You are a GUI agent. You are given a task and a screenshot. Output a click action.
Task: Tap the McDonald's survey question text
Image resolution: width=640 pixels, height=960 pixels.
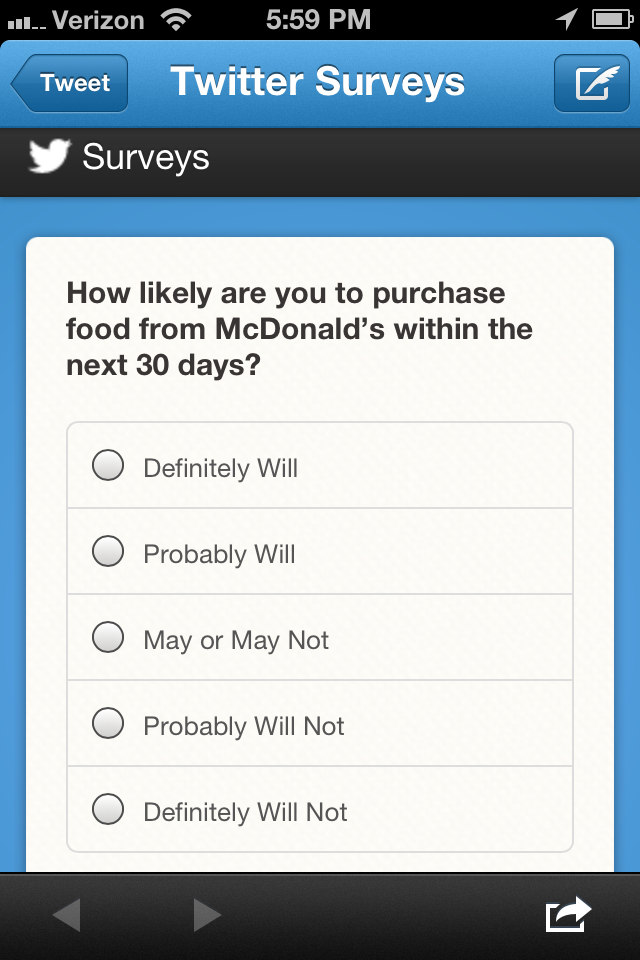point(299,327)
